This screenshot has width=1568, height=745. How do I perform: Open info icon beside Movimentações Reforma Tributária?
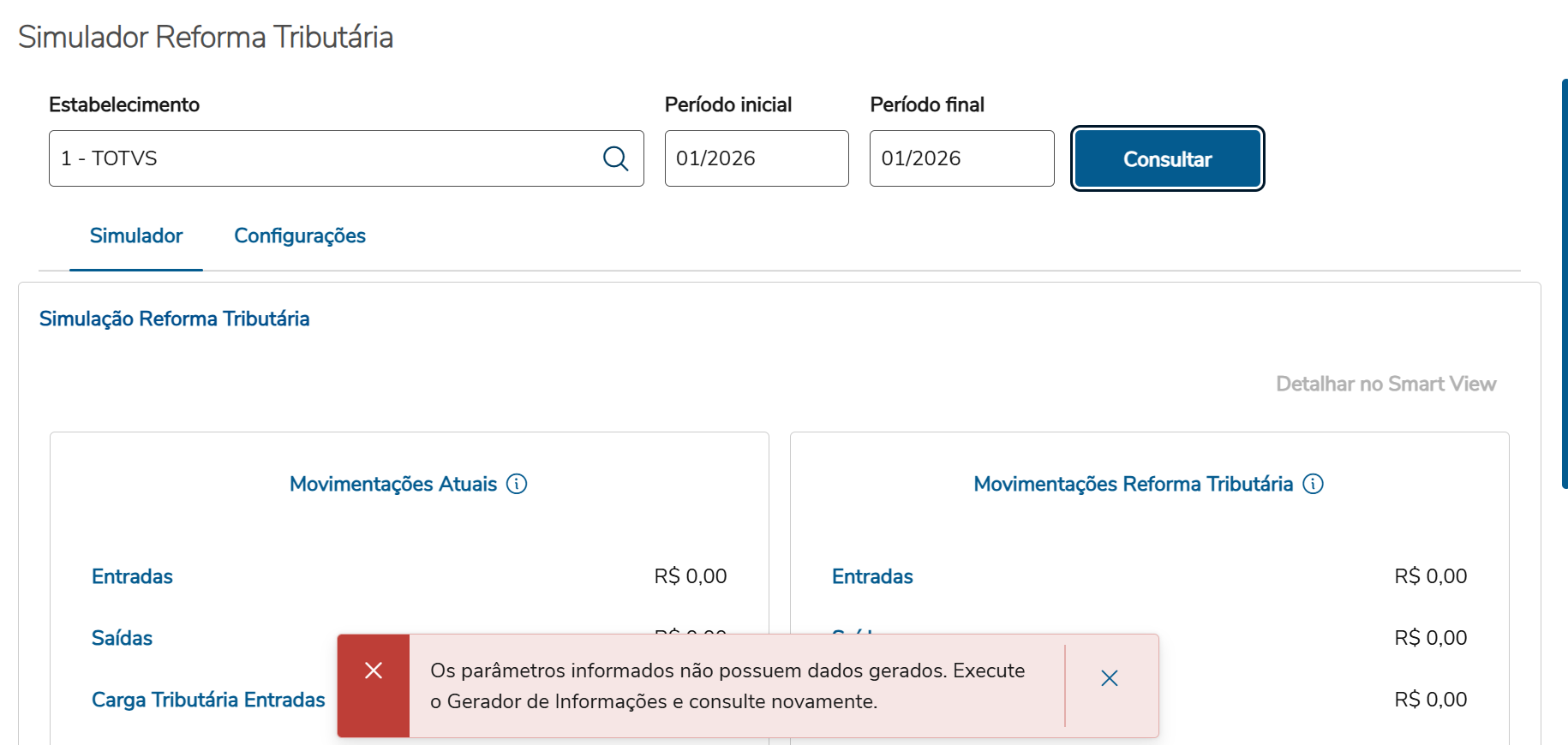coord(1313,484)
